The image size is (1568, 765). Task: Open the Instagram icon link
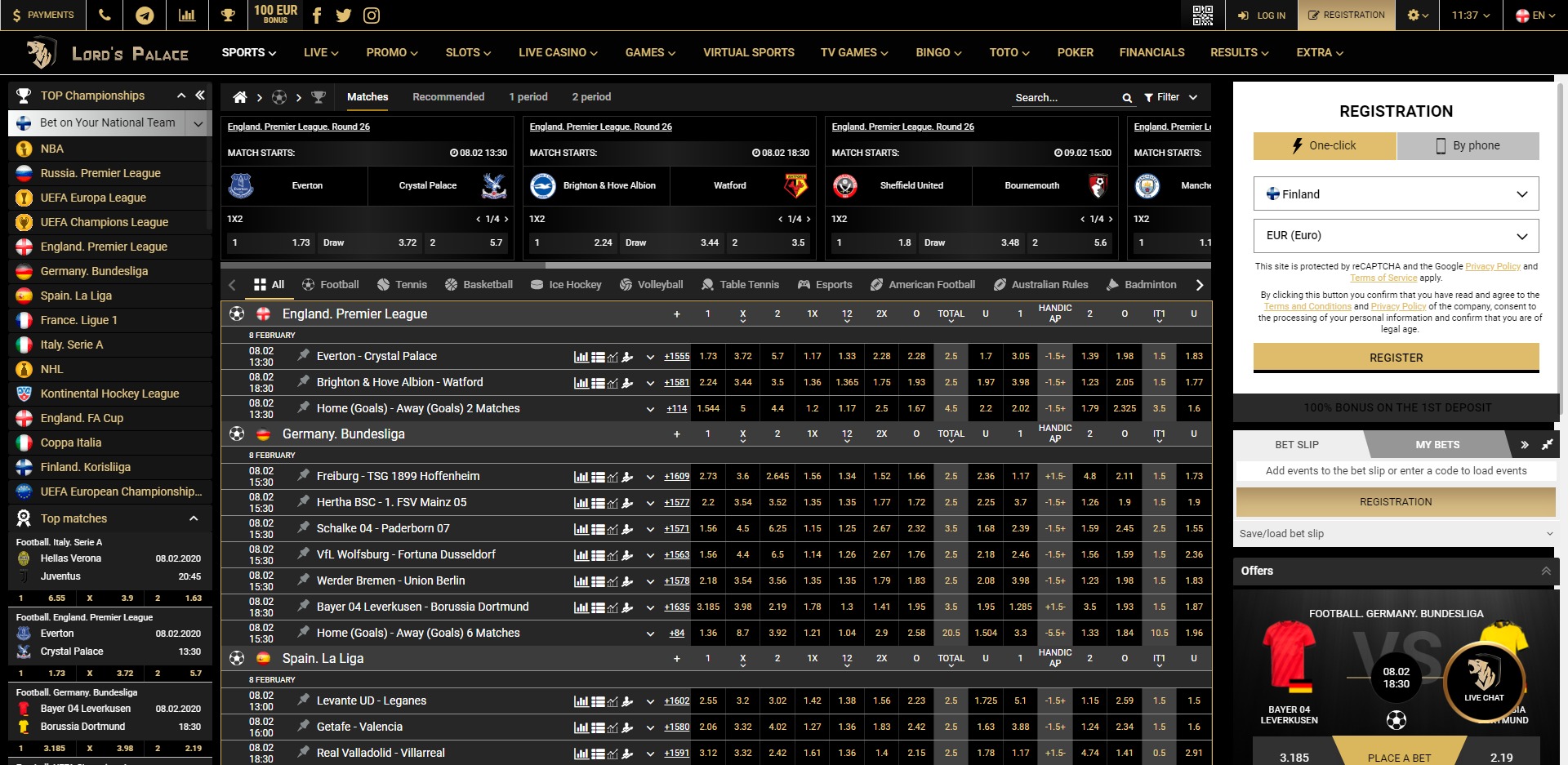371,16
